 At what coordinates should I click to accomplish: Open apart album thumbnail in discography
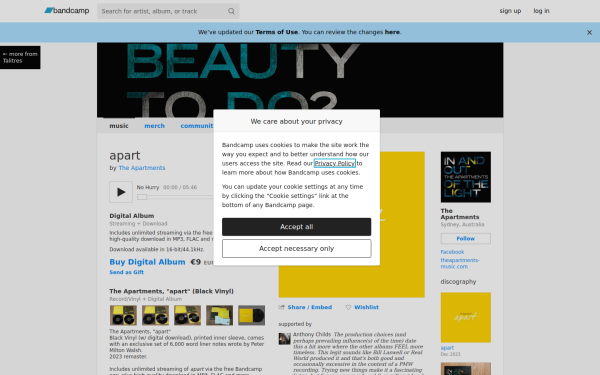click(466, 318)
